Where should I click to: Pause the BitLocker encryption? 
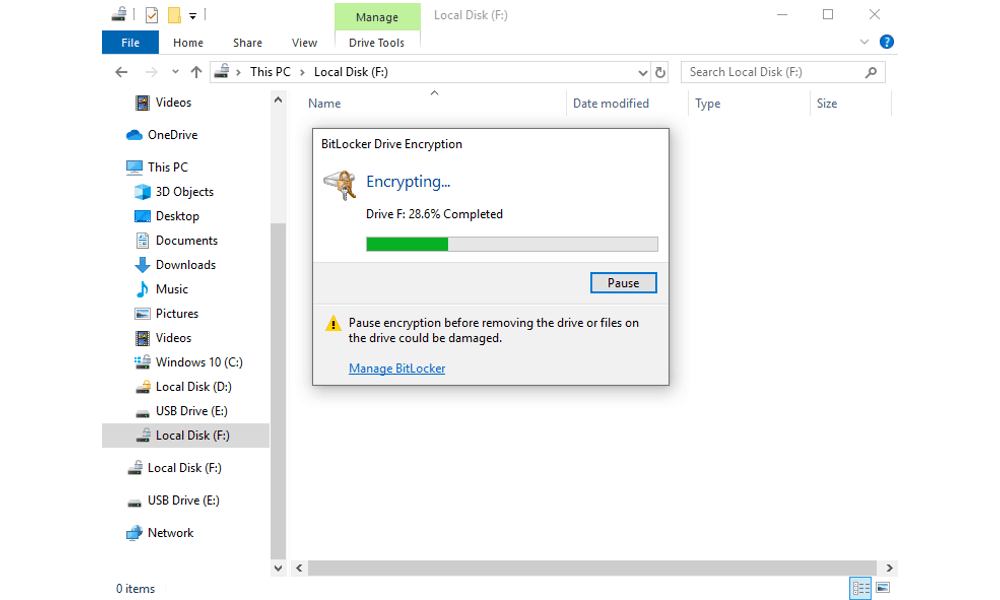click(623, 283)
